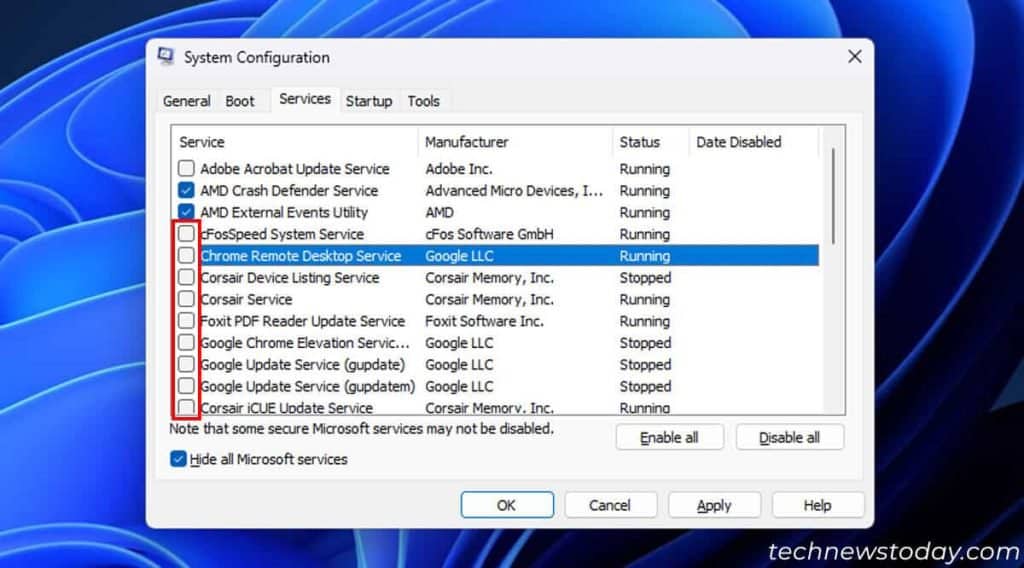Viewport: 1024px width, 568px height.
Task: Toggle the Corsair Service checkbox
Action: coord(186,299)
